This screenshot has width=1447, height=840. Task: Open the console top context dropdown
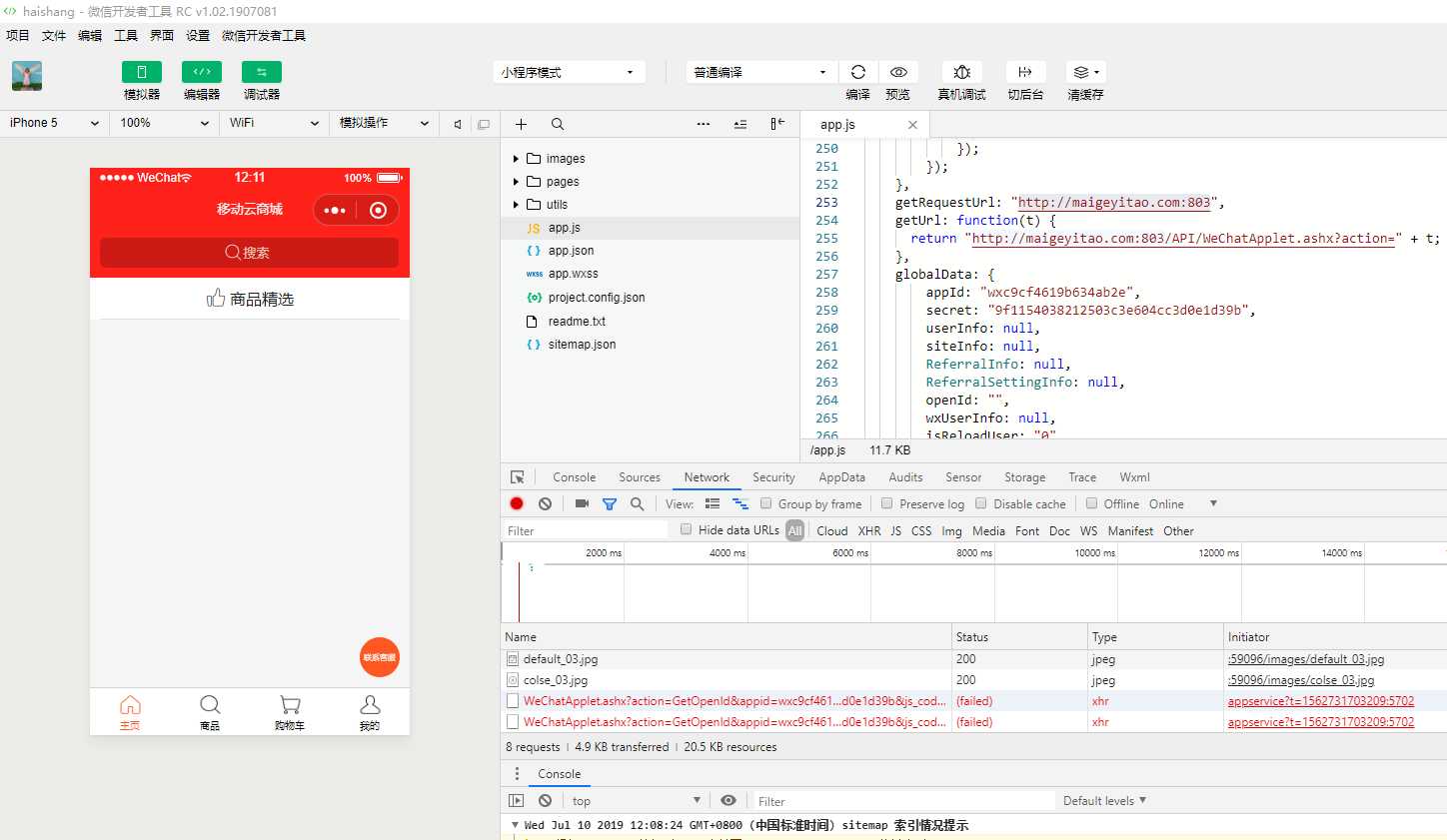pos(636,801)
